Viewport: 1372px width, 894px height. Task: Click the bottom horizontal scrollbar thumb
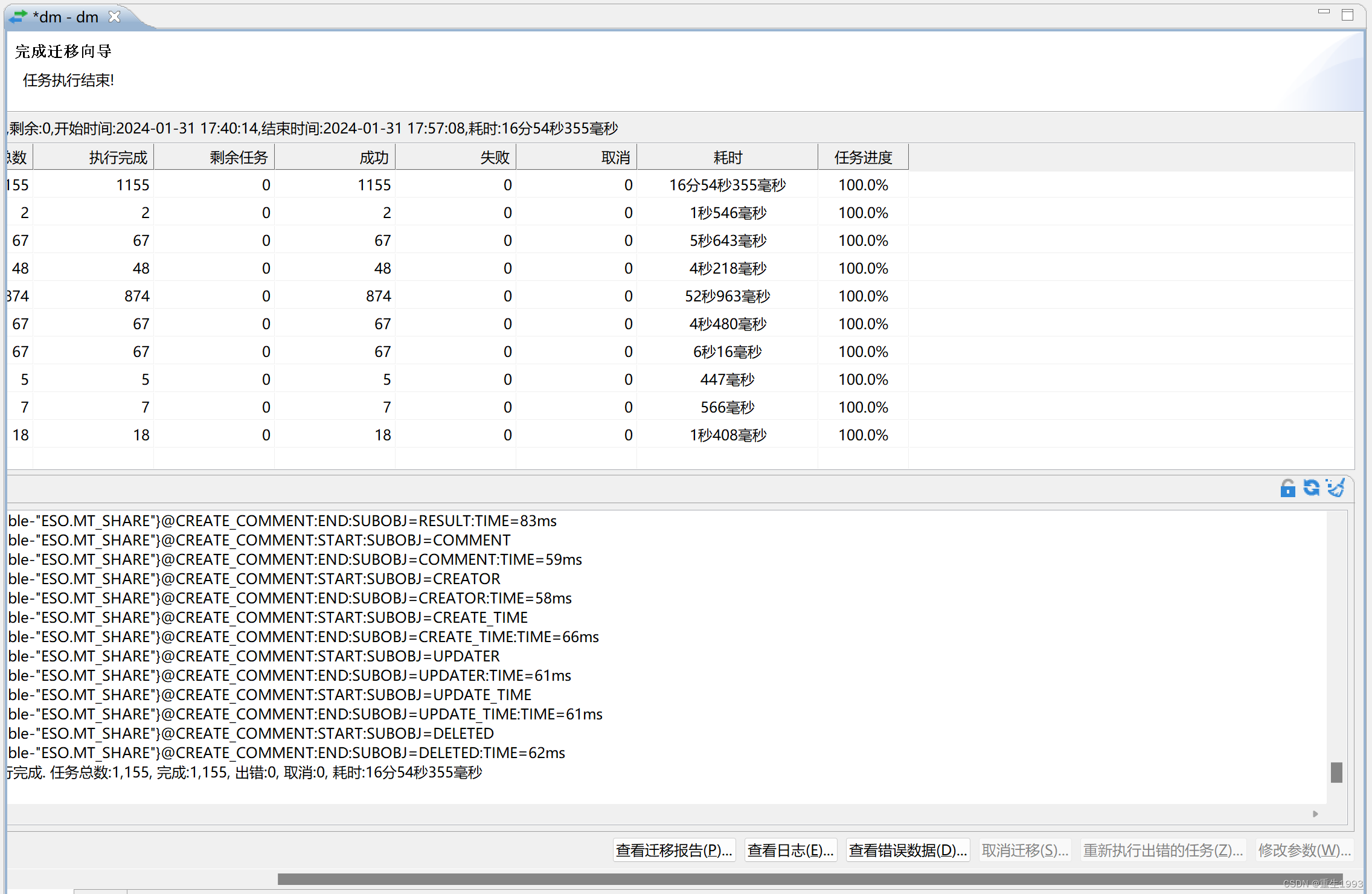coord(809,879)
